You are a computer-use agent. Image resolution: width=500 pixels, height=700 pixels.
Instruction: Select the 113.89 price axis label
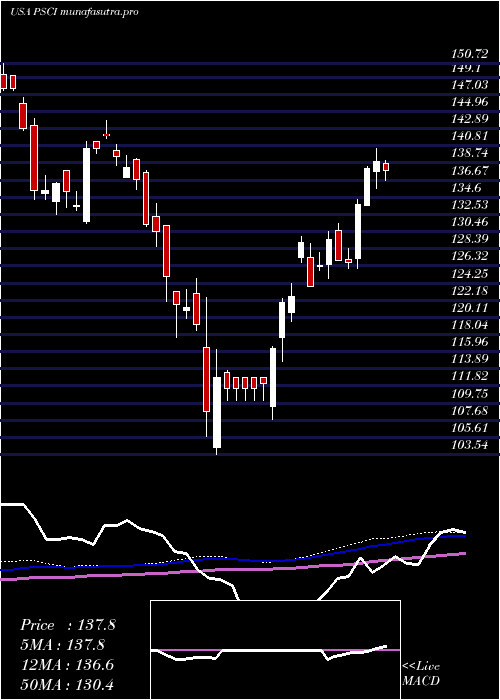coord(469,359)
